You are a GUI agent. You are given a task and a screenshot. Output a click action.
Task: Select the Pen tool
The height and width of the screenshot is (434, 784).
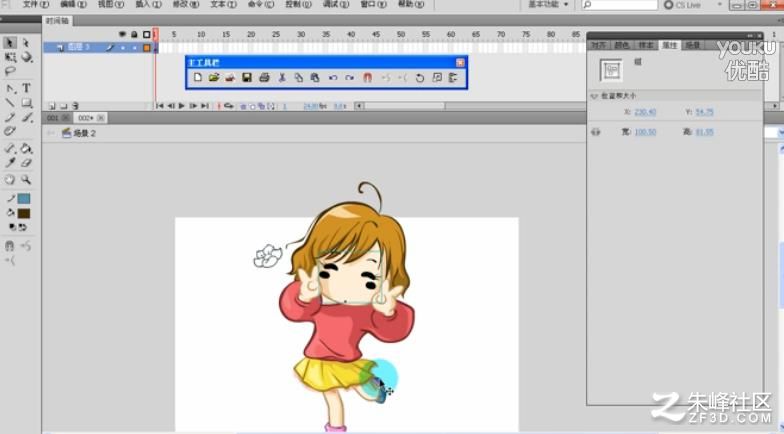[x=10, y=88]
